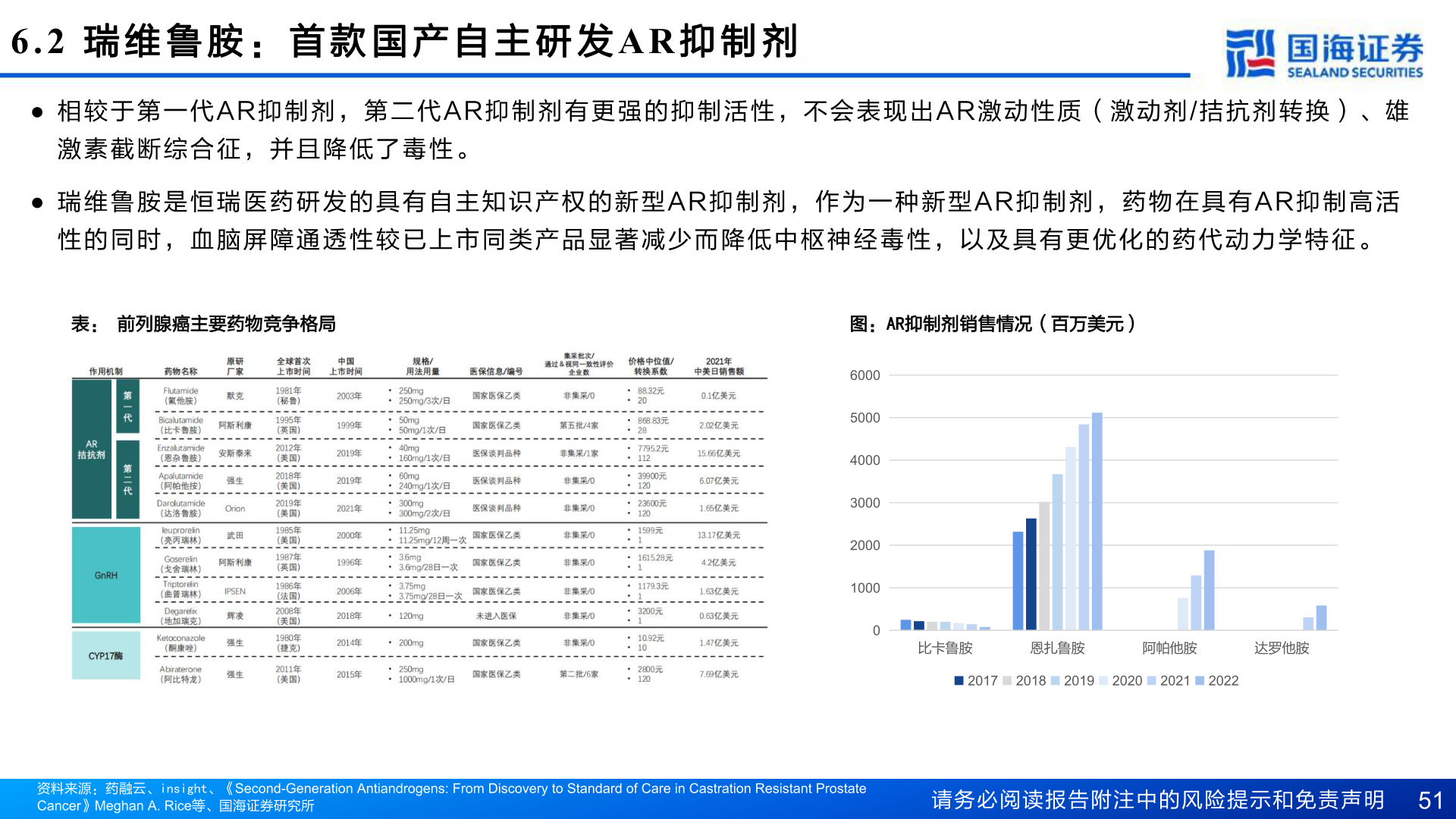
Task: Click the 第二批/6家 procurement cell
Action: pos(579,674)
